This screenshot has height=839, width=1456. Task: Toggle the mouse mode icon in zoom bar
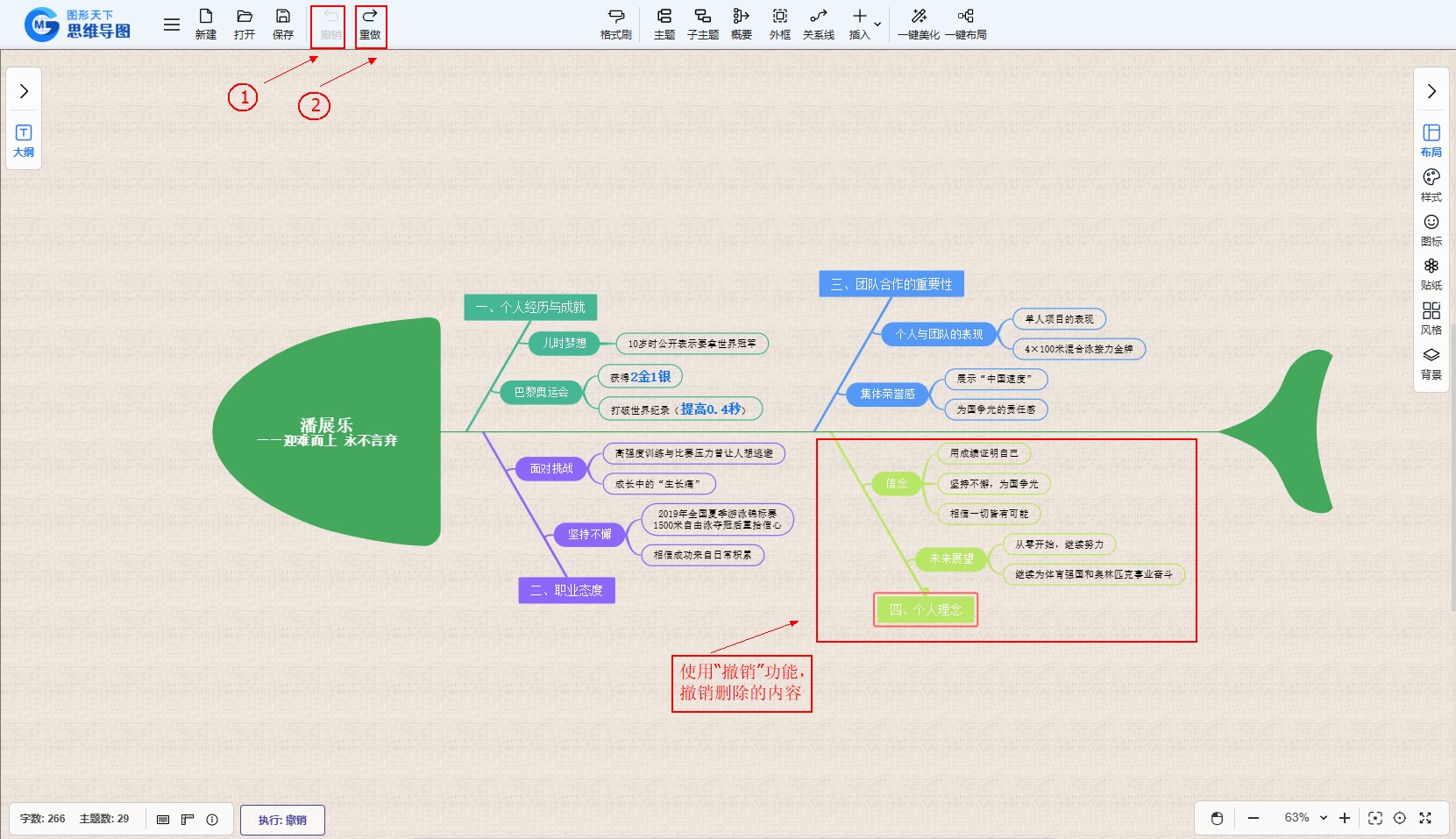1217,818
